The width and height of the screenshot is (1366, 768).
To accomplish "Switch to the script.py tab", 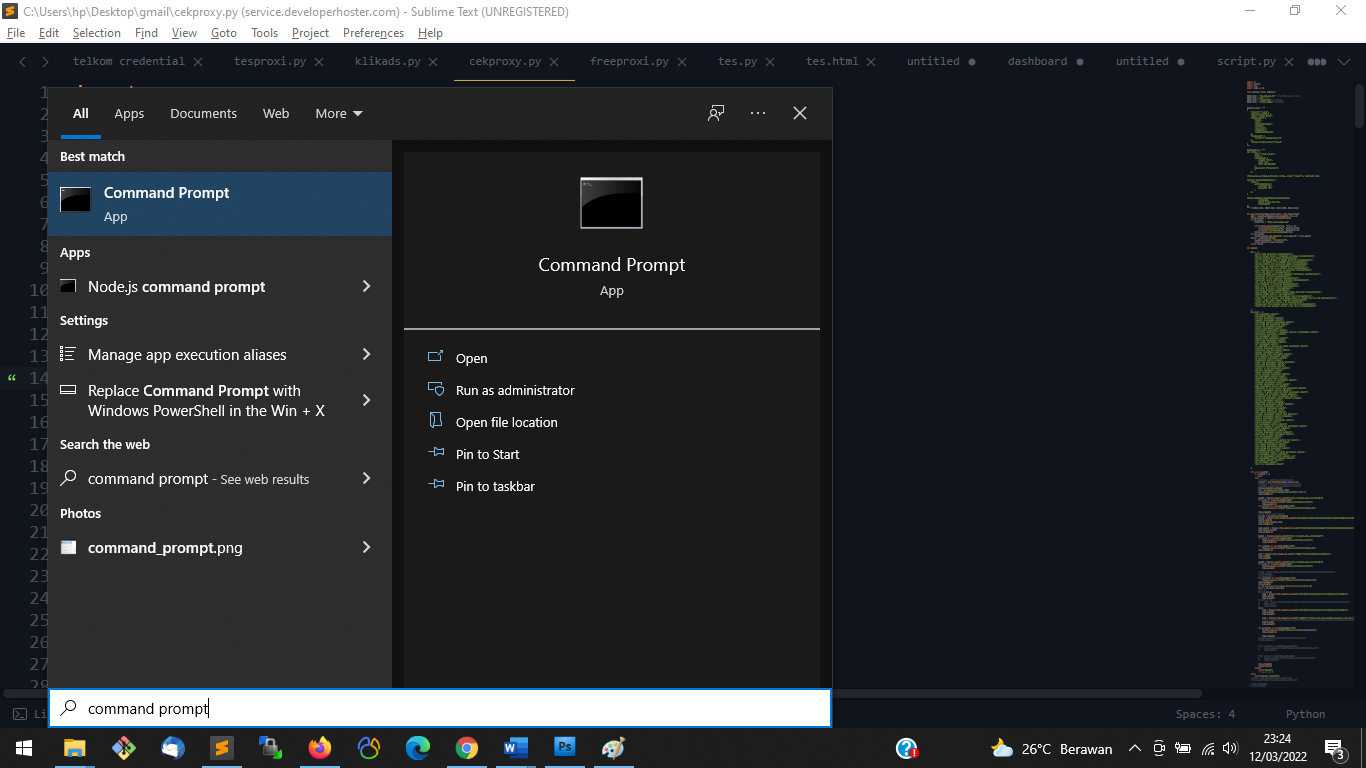I will (x=1246, y=61).
